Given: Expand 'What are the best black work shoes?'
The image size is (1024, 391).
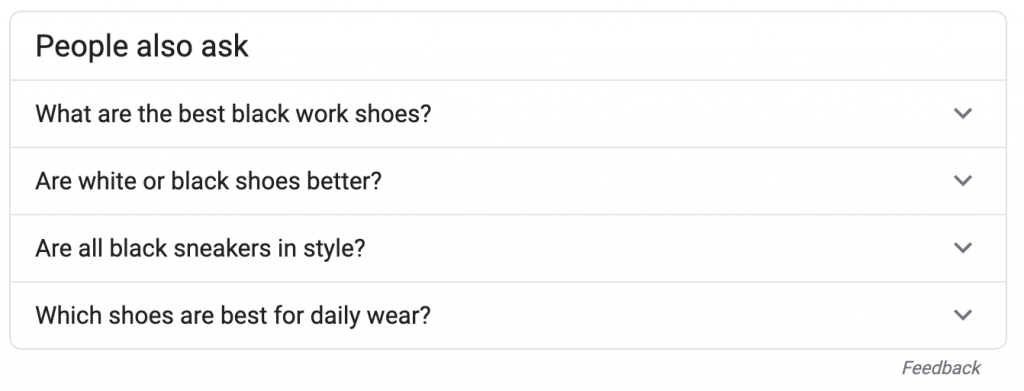Looking at the screenshot, I should coord(508,114).
